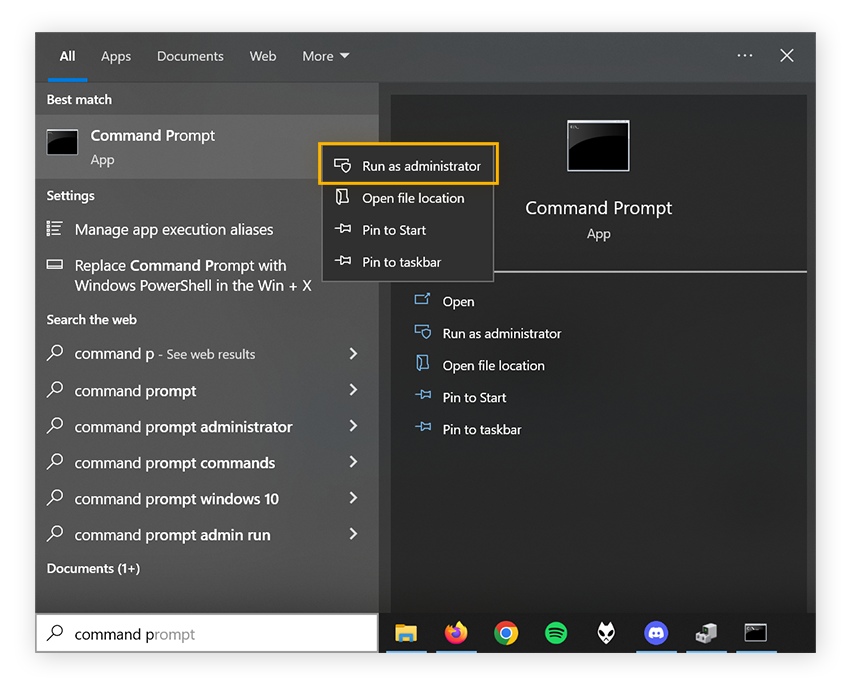Open the More filter dropdown
This screenshot has height=685, width=851.
(325, 56)
